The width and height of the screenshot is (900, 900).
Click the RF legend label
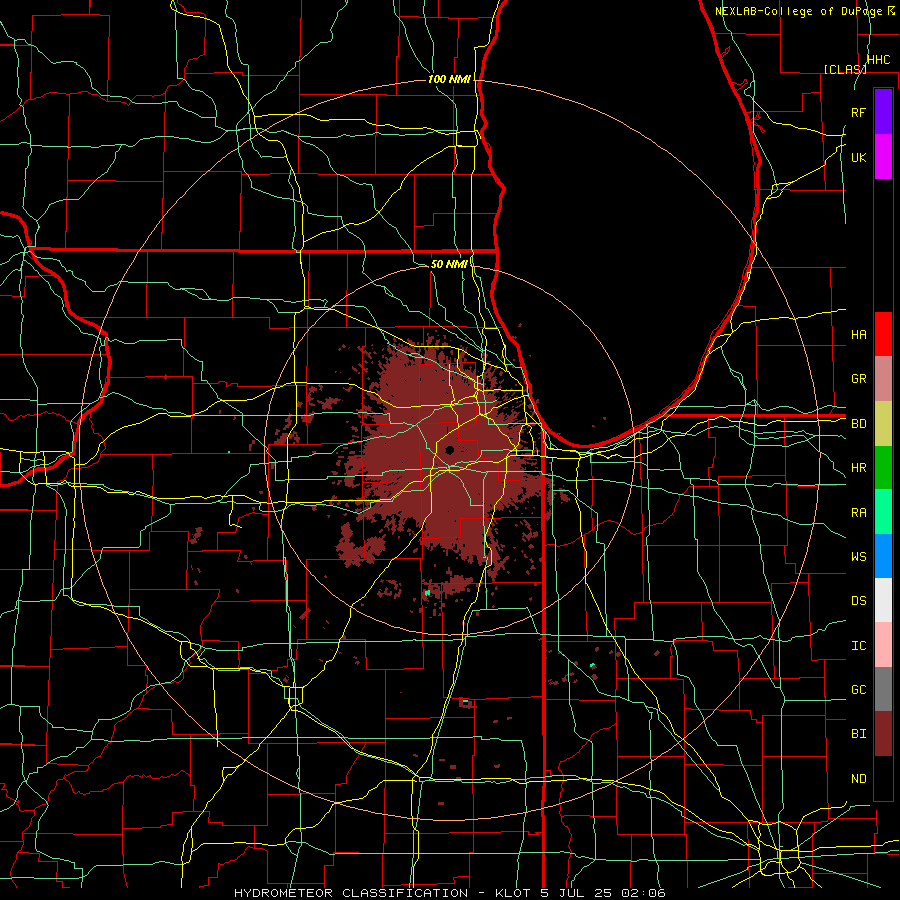859,112
